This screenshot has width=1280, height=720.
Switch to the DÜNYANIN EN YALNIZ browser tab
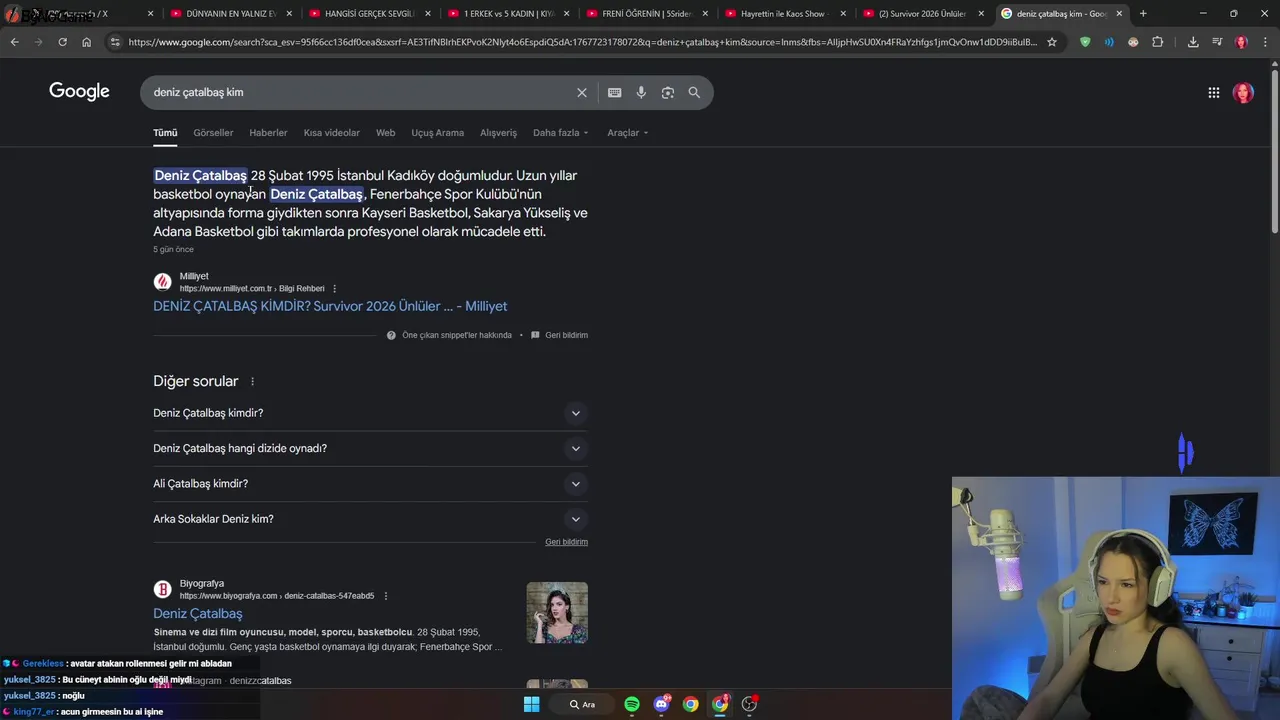tap(229, 14)
